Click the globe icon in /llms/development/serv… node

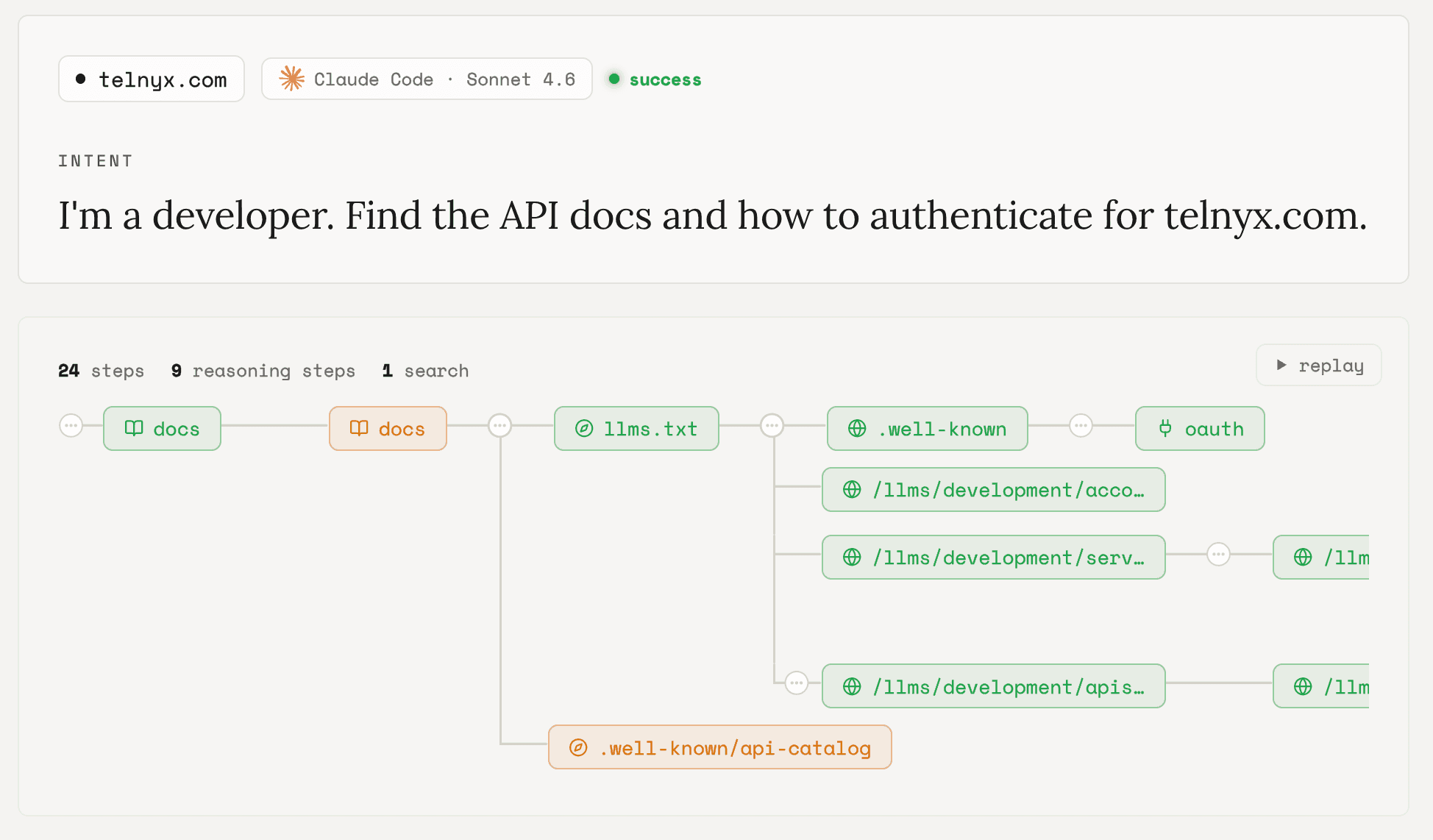(x=852, y=557)
